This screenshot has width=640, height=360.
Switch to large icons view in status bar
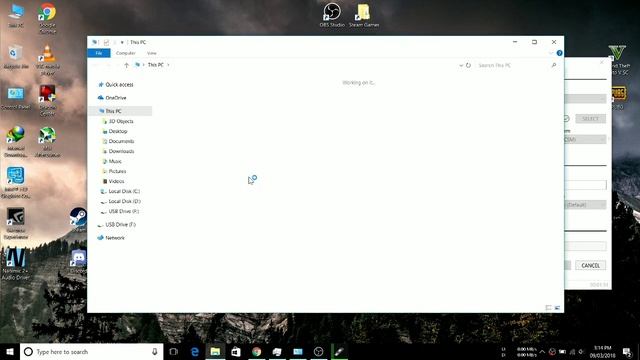557,308
